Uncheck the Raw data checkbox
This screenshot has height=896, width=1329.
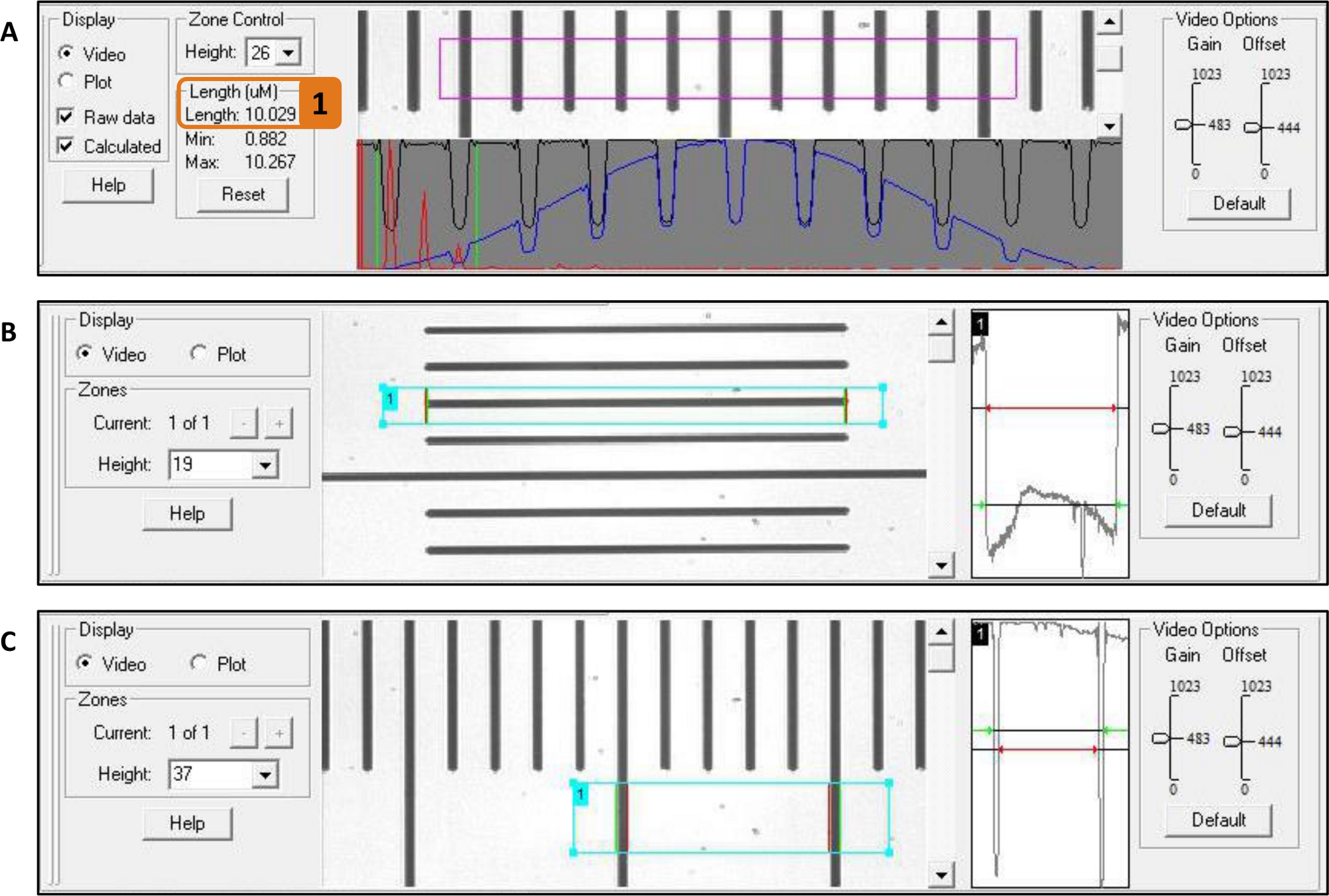[x=66, y=118]
